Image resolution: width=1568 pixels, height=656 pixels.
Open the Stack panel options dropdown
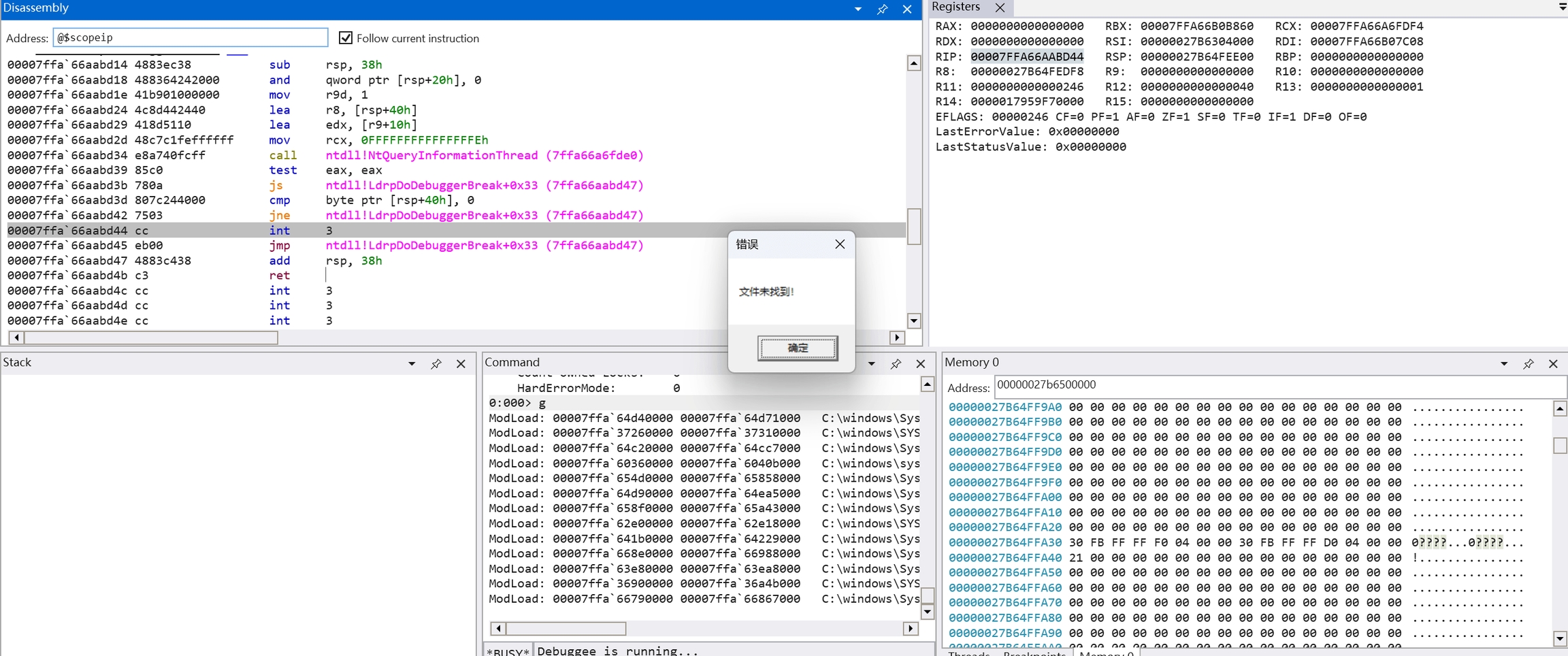(412, 364)
